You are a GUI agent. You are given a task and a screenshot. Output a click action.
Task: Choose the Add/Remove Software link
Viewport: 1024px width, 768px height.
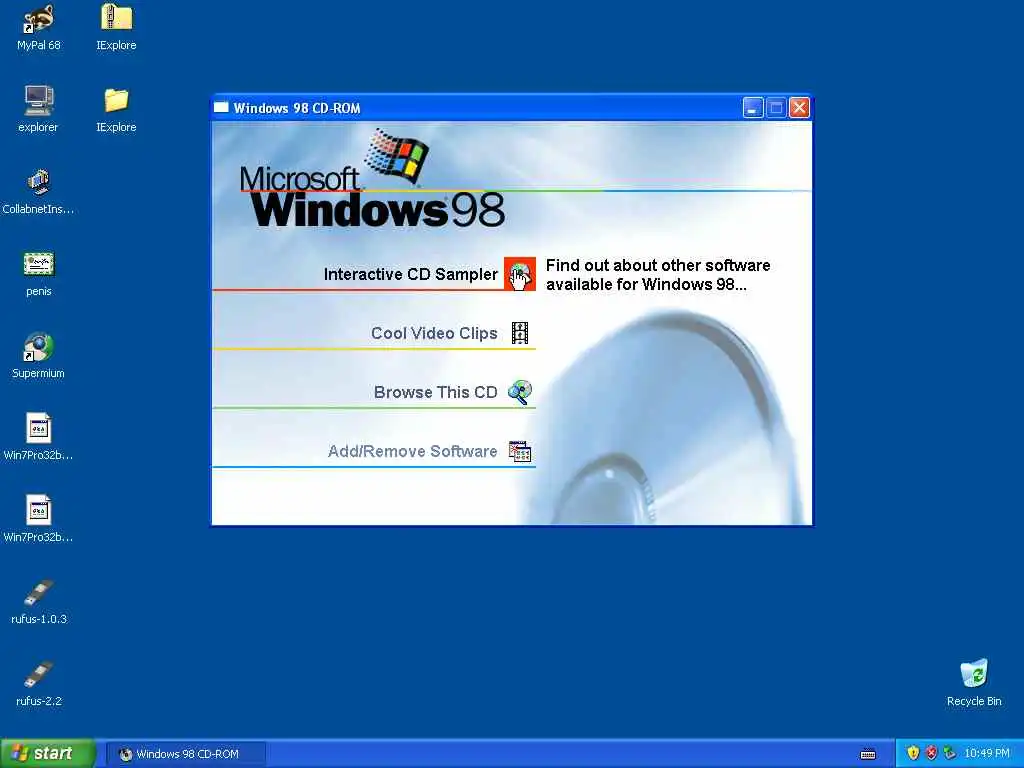(x=413, y=451)
